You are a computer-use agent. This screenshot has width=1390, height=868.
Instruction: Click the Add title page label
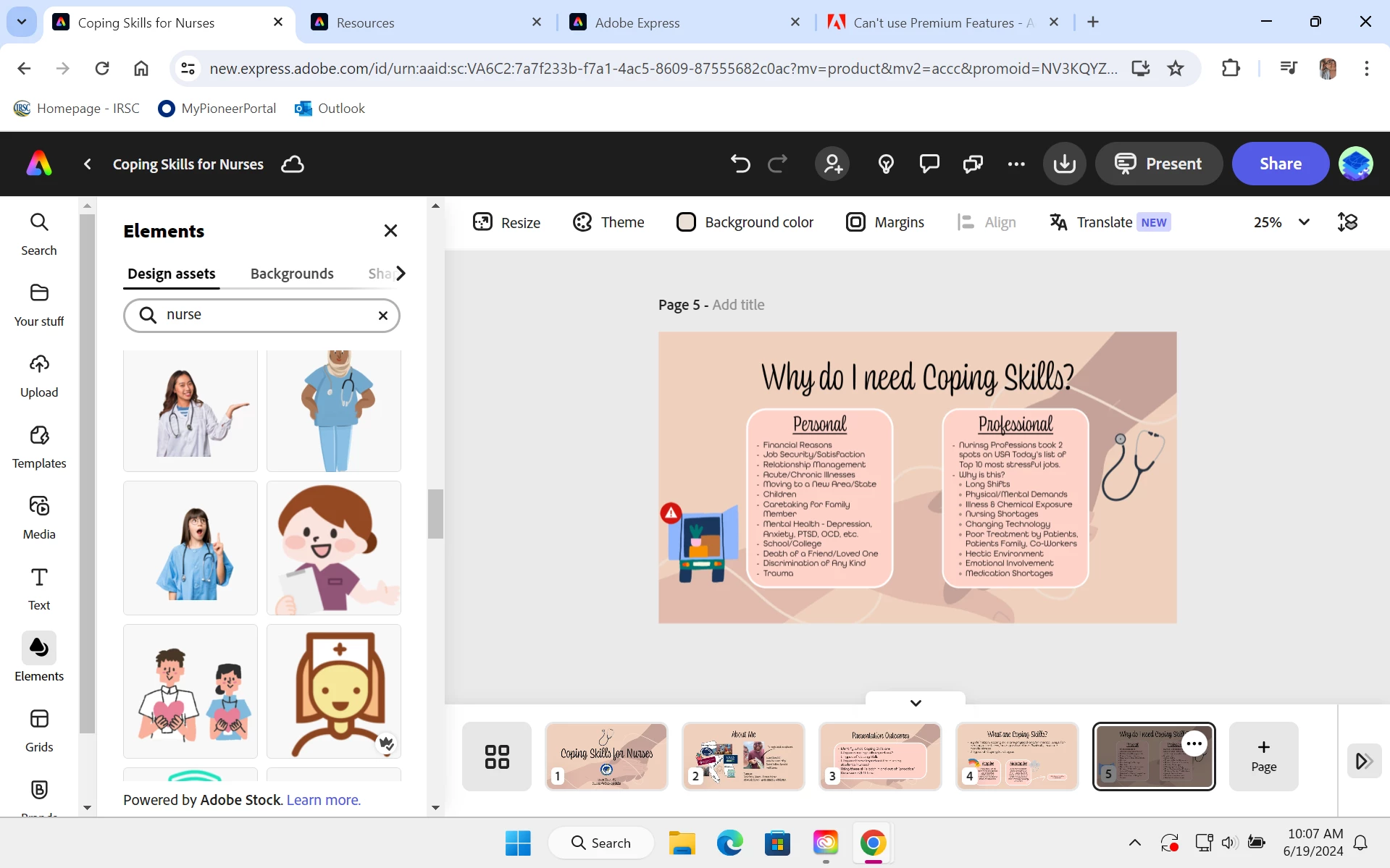(738, 306)
